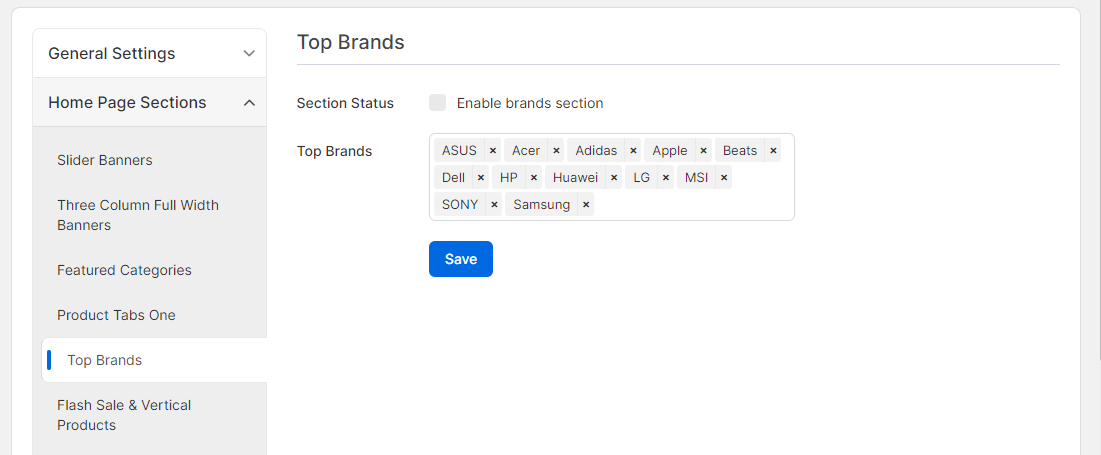Remove the Acer brand tag

click(x=556, y=151)
